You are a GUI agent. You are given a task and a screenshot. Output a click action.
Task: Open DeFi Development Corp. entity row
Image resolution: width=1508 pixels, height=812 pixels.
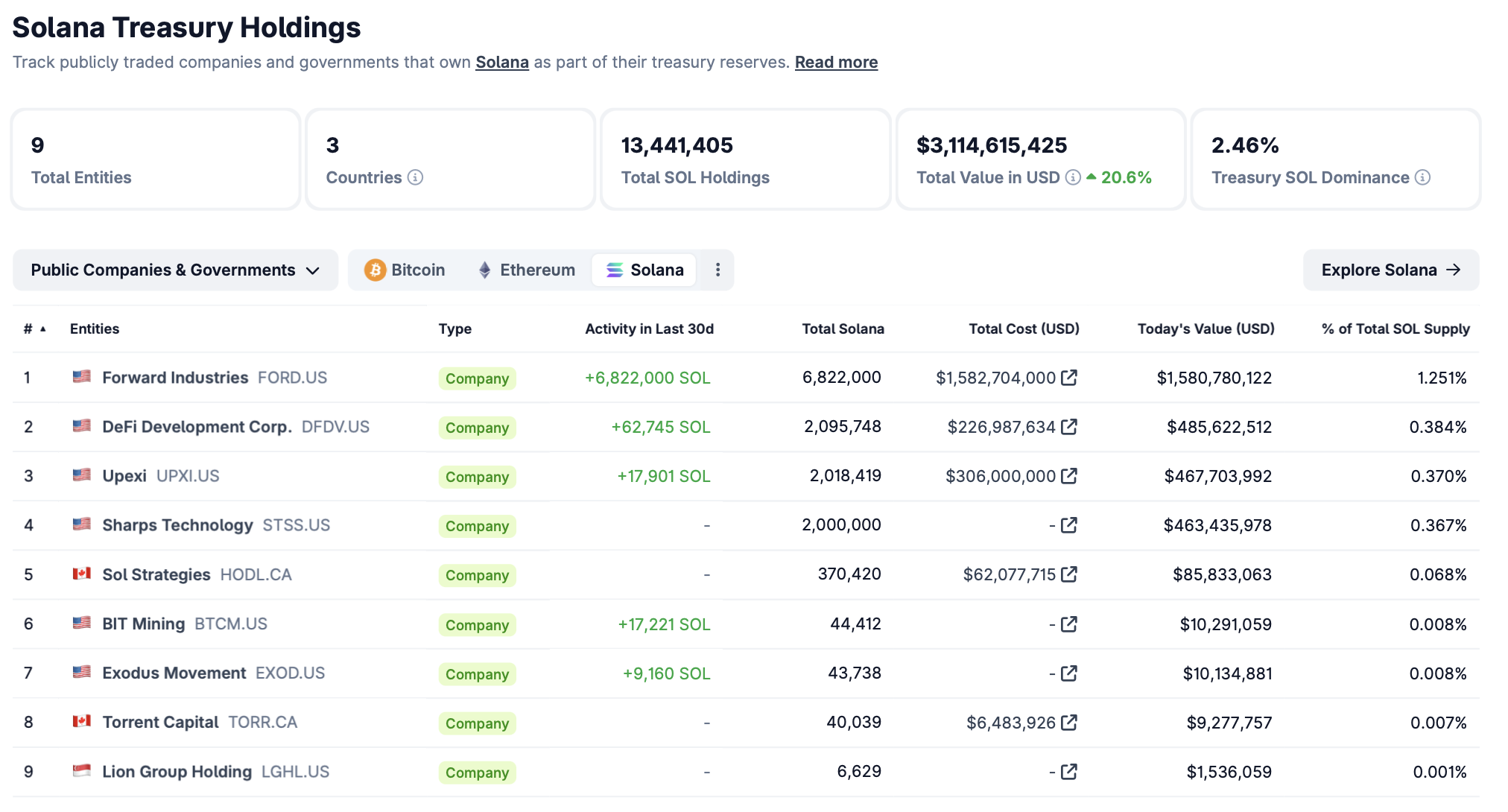pos(197,427)
